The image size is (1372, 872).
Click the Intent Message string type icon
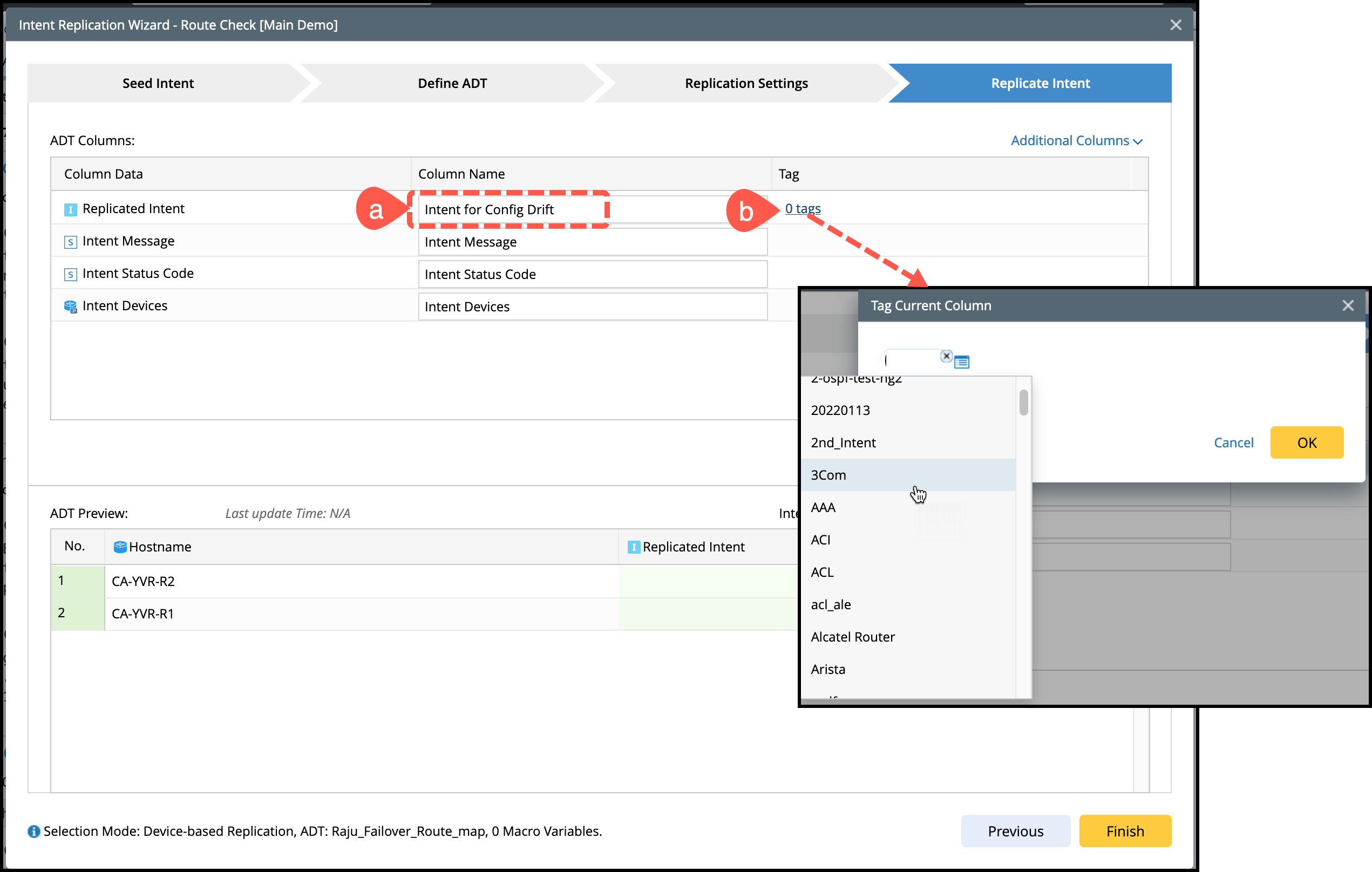tap(70, 242)
